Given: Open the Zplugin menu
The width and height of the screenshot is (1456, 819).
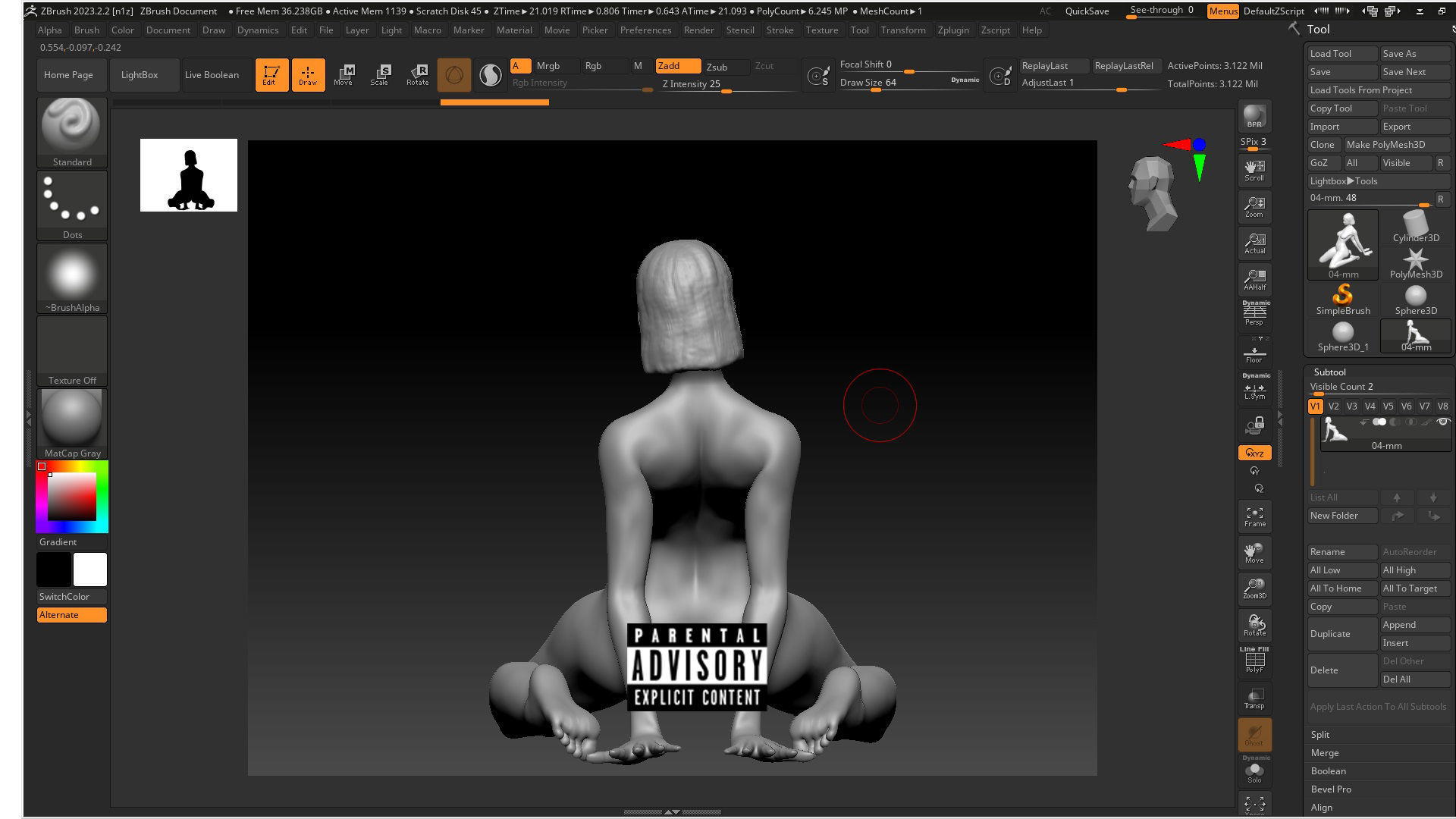Looking at the screenshot, I should tap(953, 30).
